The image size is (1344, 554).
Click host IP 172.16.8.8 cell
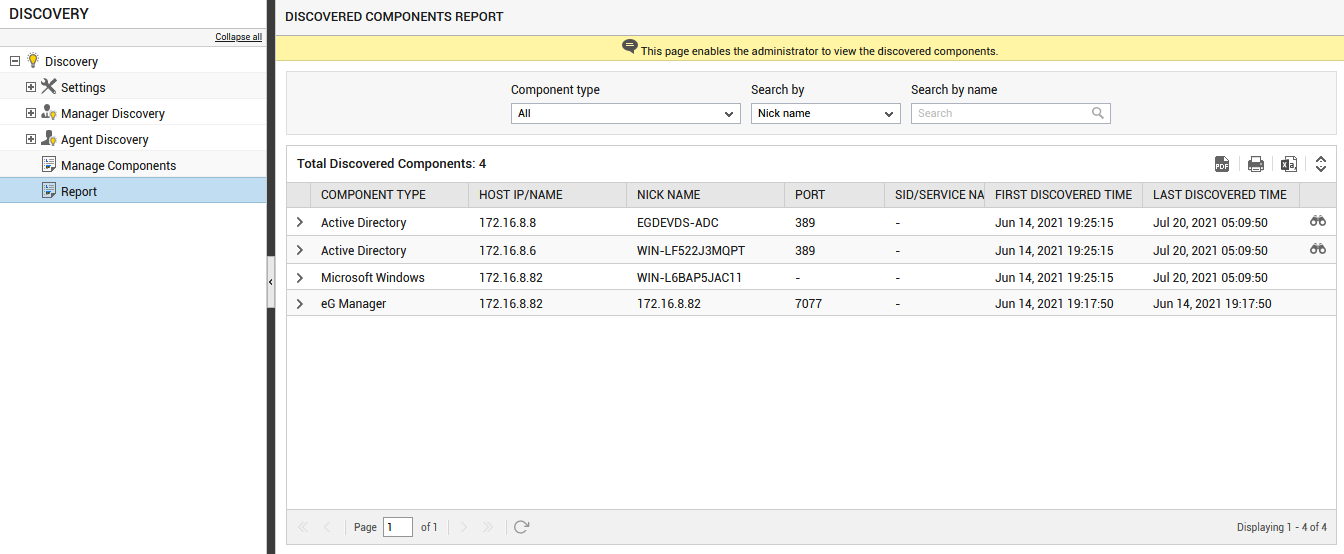[x=507, y=223]
